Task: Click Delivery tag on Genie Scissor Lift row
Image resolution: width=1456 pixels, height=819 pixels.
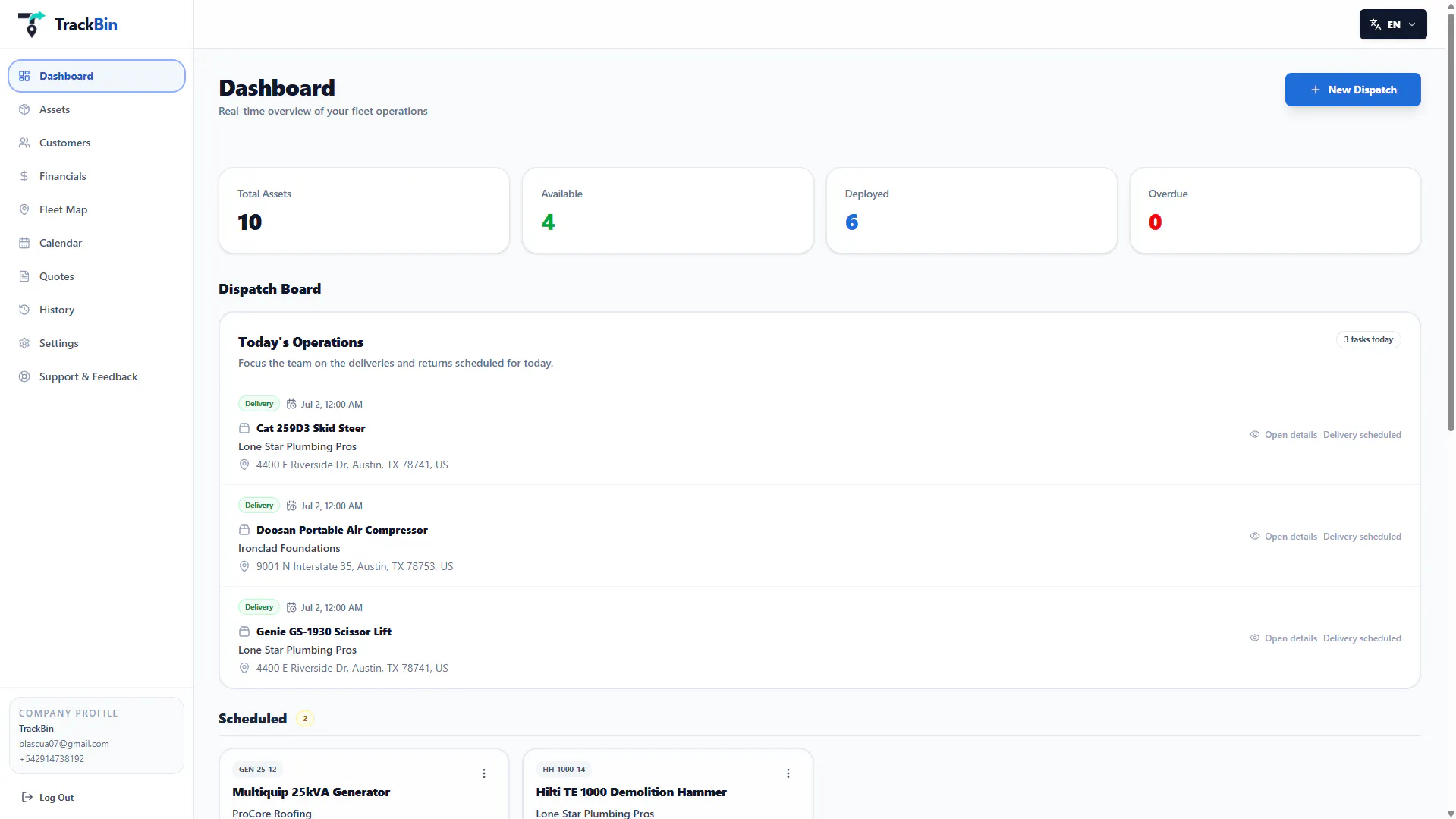Action: click(259, 607)
